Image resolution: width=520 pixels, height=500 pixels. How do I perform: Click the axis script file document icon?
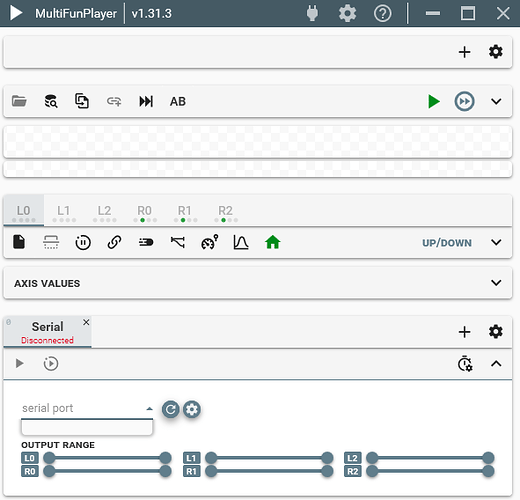19,242
